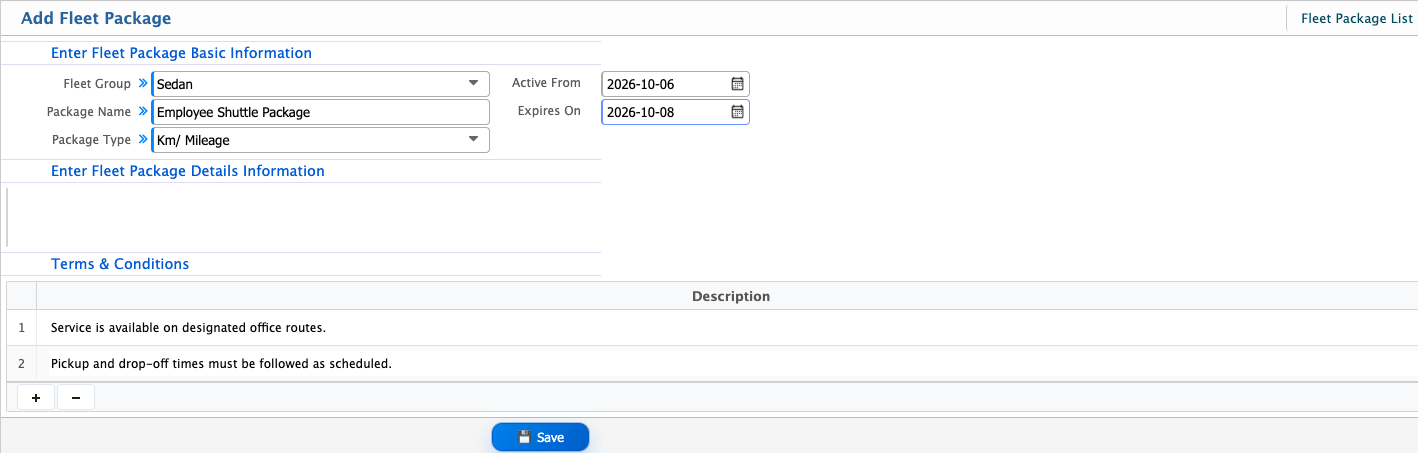Select row number 2 in terms table
1418x453 pixels.
click(21, 363)
